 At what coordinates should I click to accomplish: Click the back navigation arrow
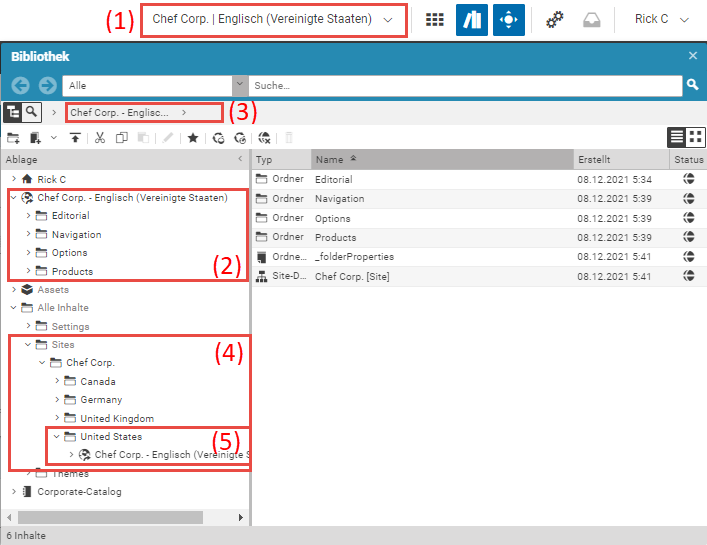point(21,86)
